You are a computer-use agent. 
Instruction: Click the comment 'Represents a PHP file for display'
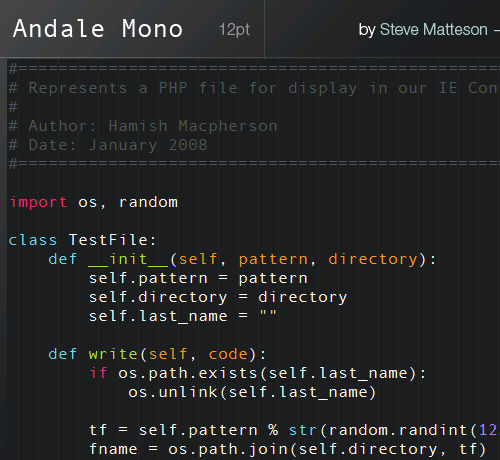tap(193, 88)
